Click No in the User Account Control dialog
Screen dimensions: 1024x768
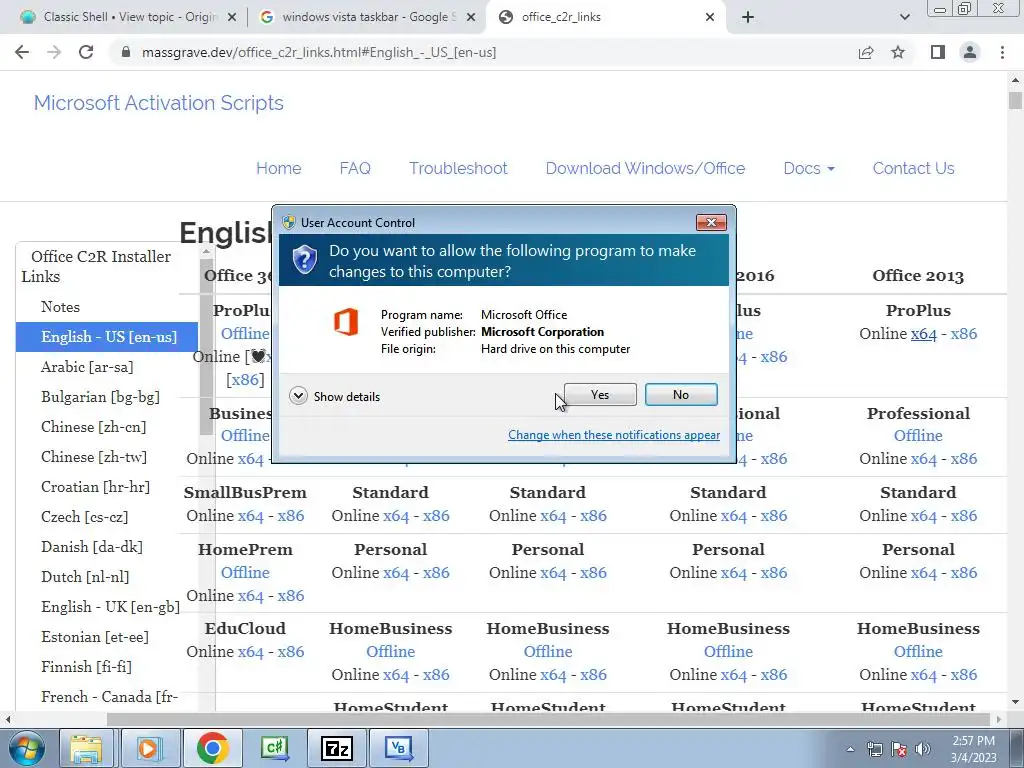point(680,394)
